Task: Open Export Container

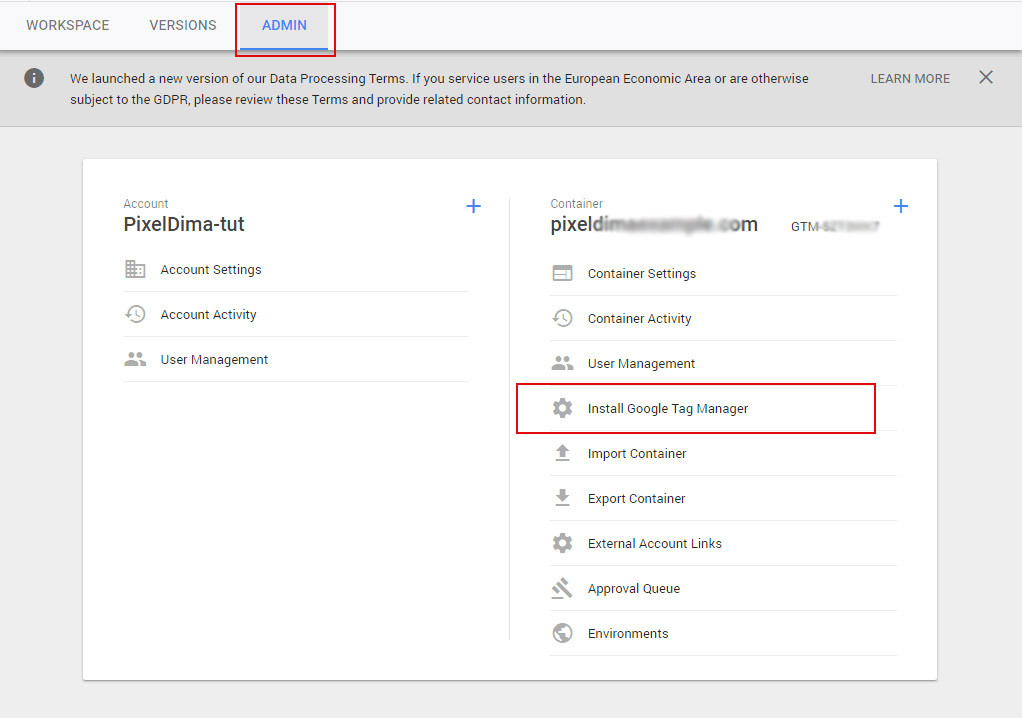Action: tap(636, 498)
